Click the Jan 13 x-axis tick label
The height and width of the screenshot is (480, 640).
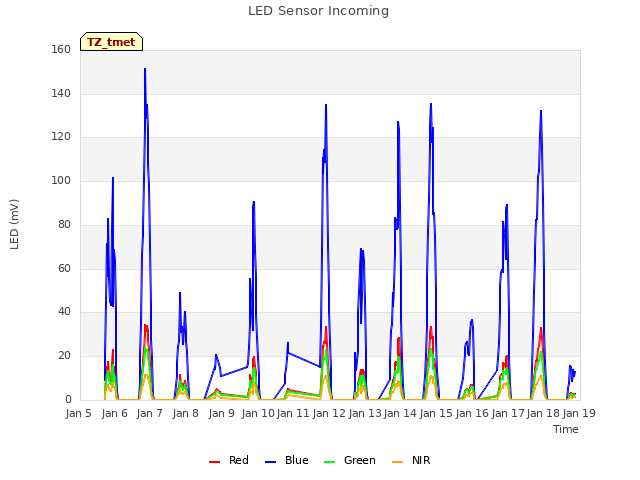tap(365, 413)
